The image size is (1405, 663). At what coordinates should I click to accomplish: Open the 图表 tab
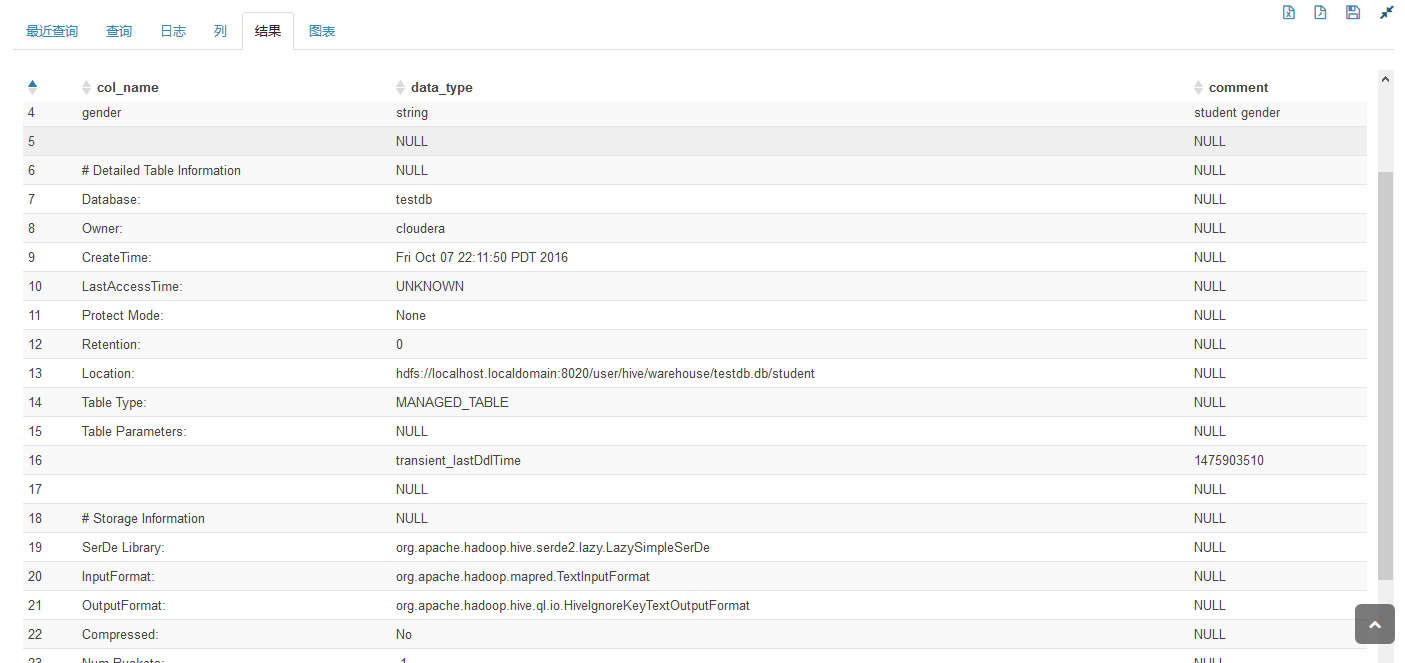[322, 31]
